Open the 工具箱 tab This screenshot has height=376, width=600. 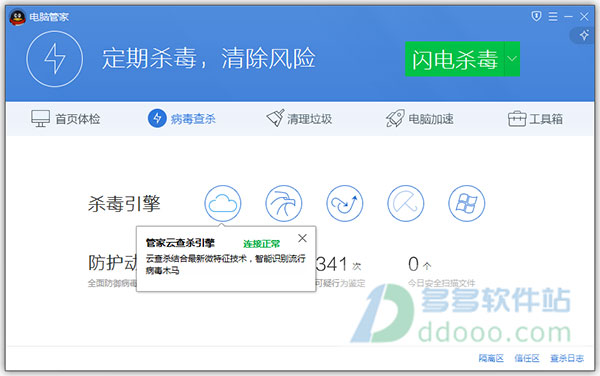point(535,119)
